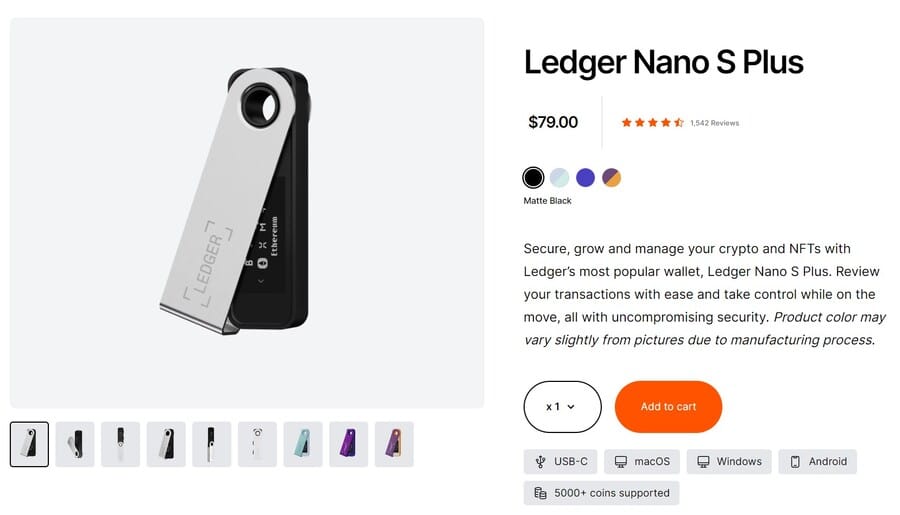The height and width of the screenshot is (515, 900).
Task: Show the purple device thumbnail
Action: [x=349, y=444]
